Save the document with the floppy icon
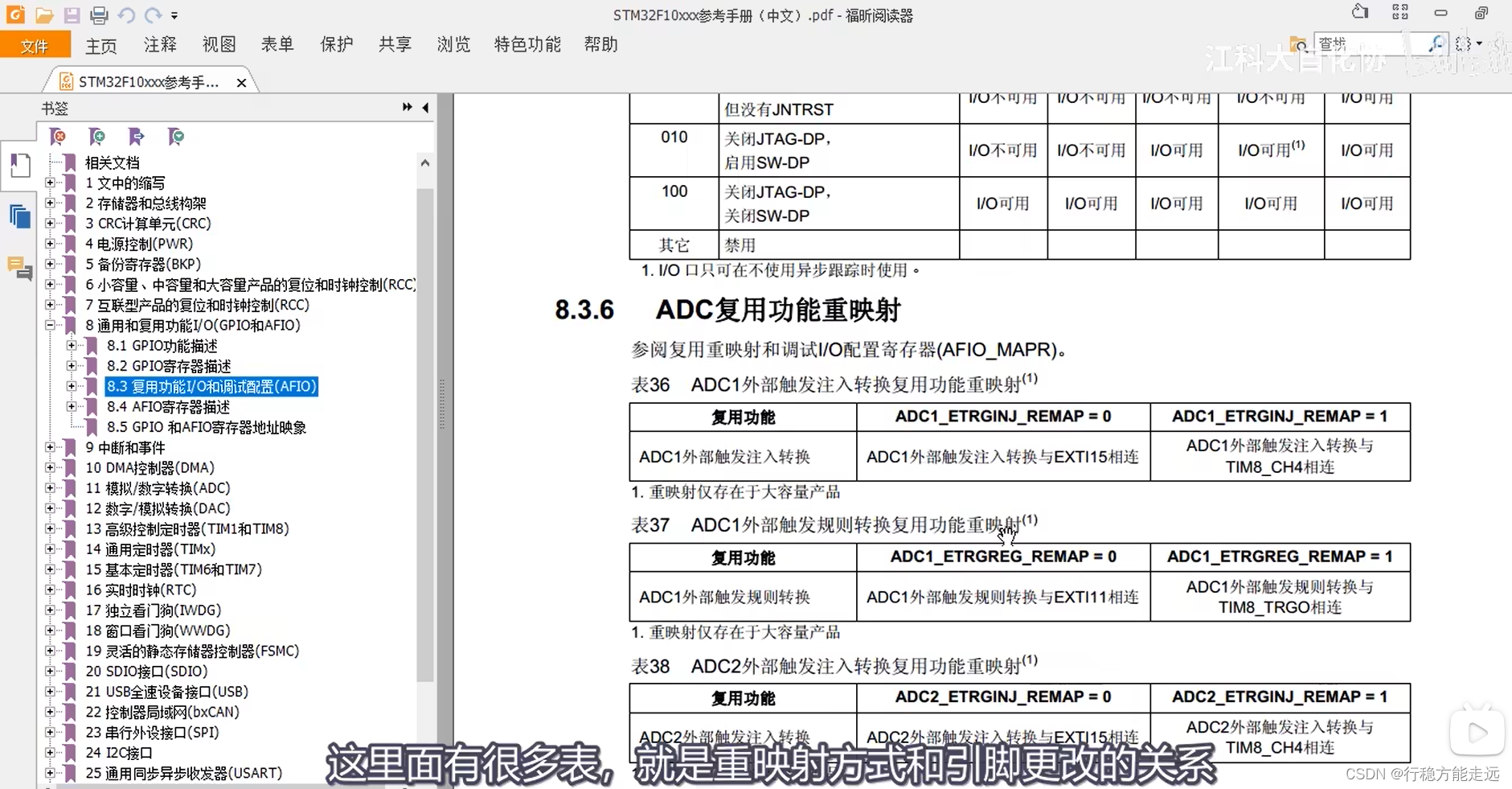The height and width of the screenshot is (789, 1512). pyautogui.click(x=72, y=15)
